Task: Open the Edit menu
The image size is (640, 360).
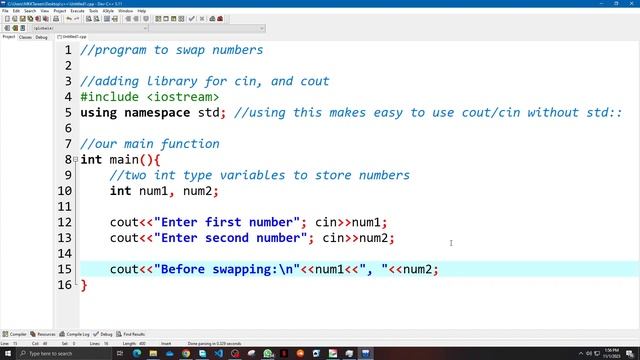Action: [16, 11]
